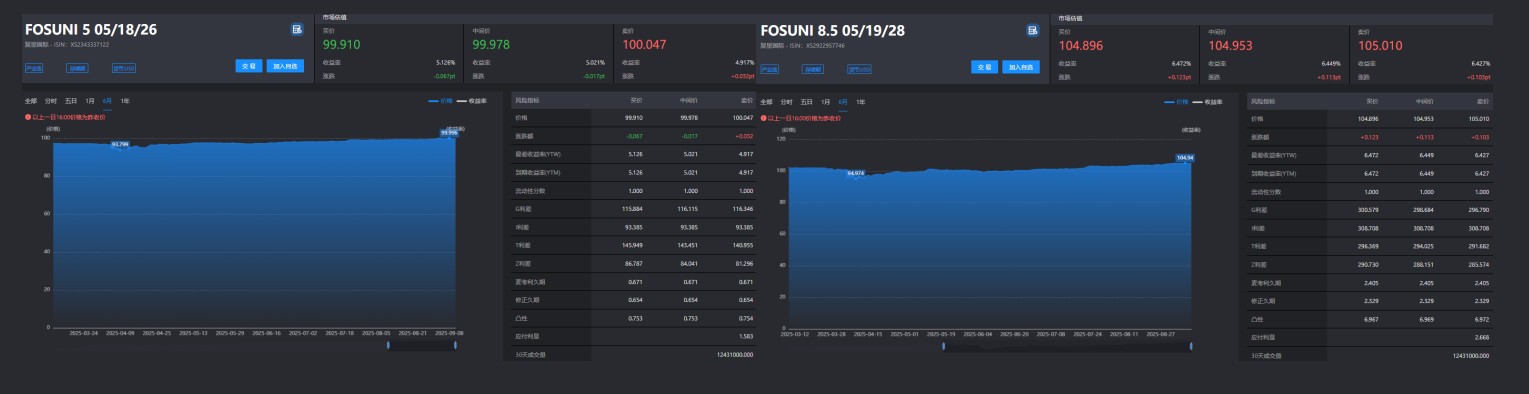Click 加入自选 button for FOSUNI 5 bond
The height and width of the screenshot is (394, 1529).
click(x=285, y=66)
